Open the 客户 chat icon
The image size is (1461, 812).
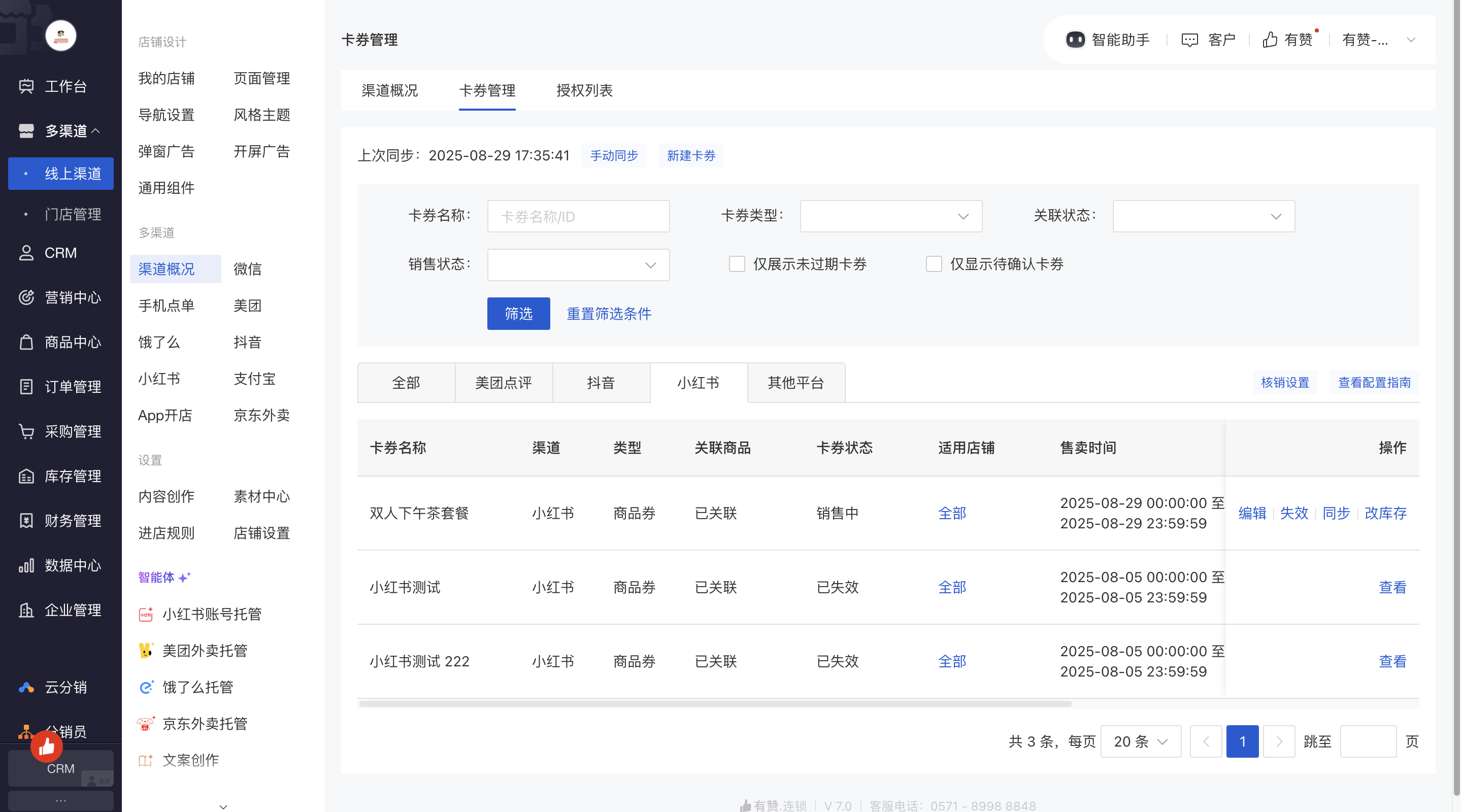tap(1189, 40)
